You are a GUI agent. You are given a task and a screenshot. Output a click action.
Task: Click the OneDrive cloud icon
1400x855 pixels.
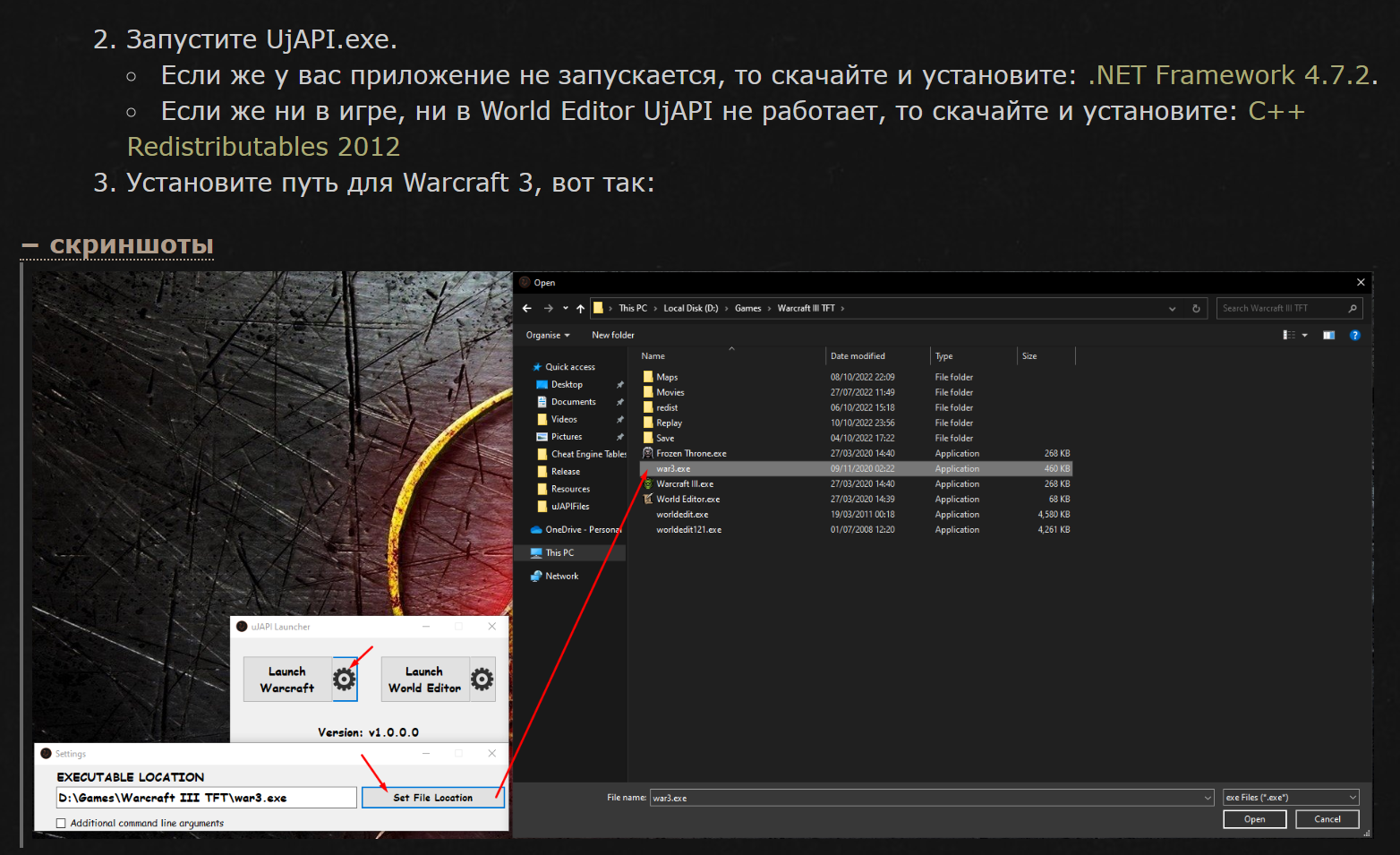coord(536,530)
